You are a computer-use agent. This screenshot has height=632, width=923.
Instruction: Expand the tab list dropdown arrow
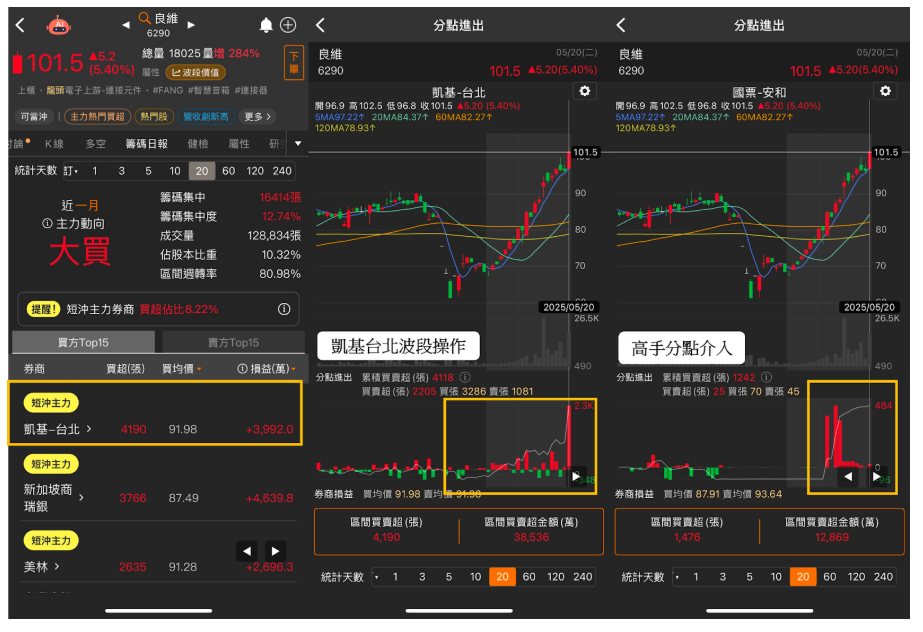click(298, 144)
